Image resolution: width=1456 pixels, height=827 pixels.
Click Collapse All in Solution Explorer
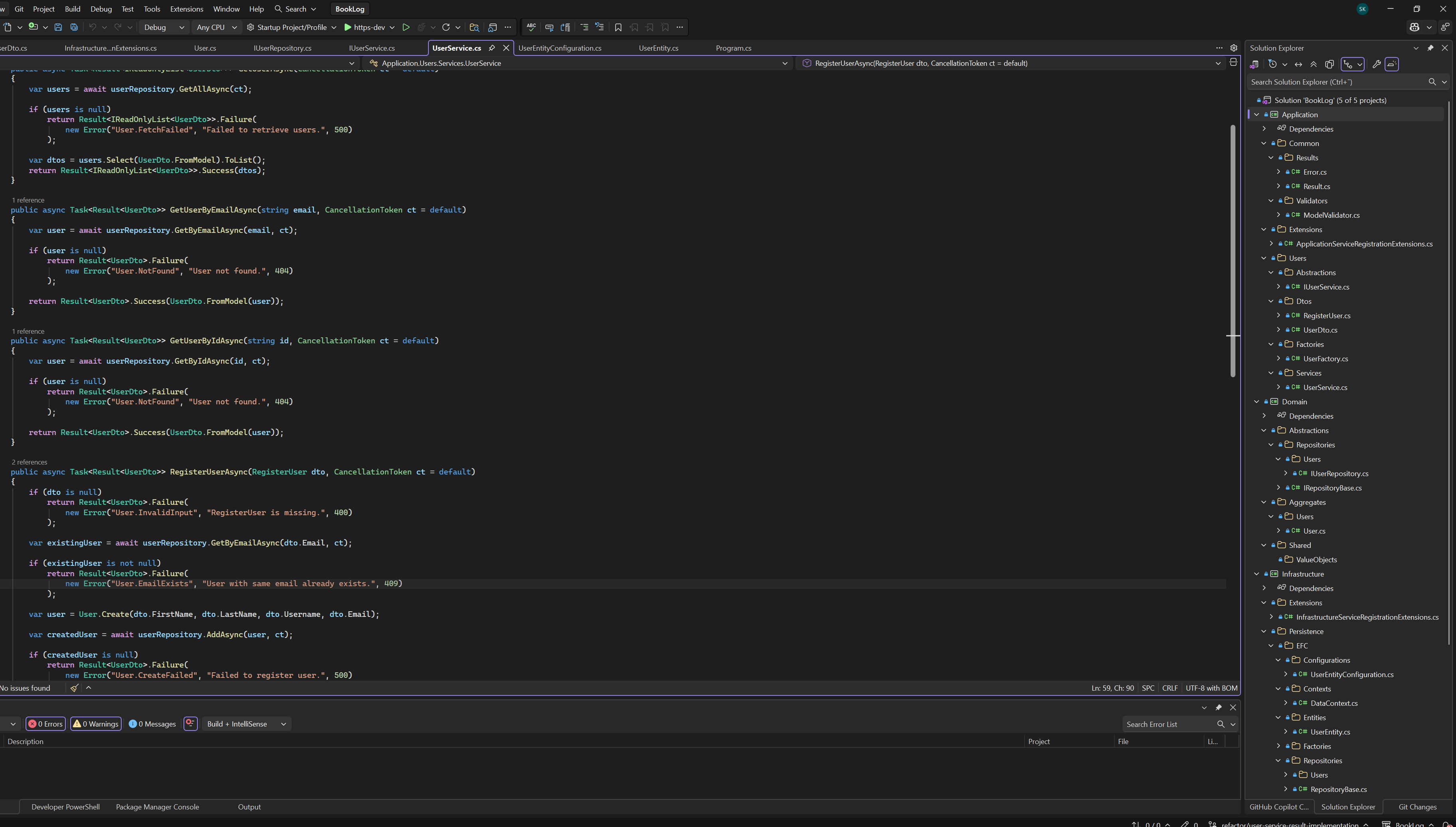click(1314, 64)
